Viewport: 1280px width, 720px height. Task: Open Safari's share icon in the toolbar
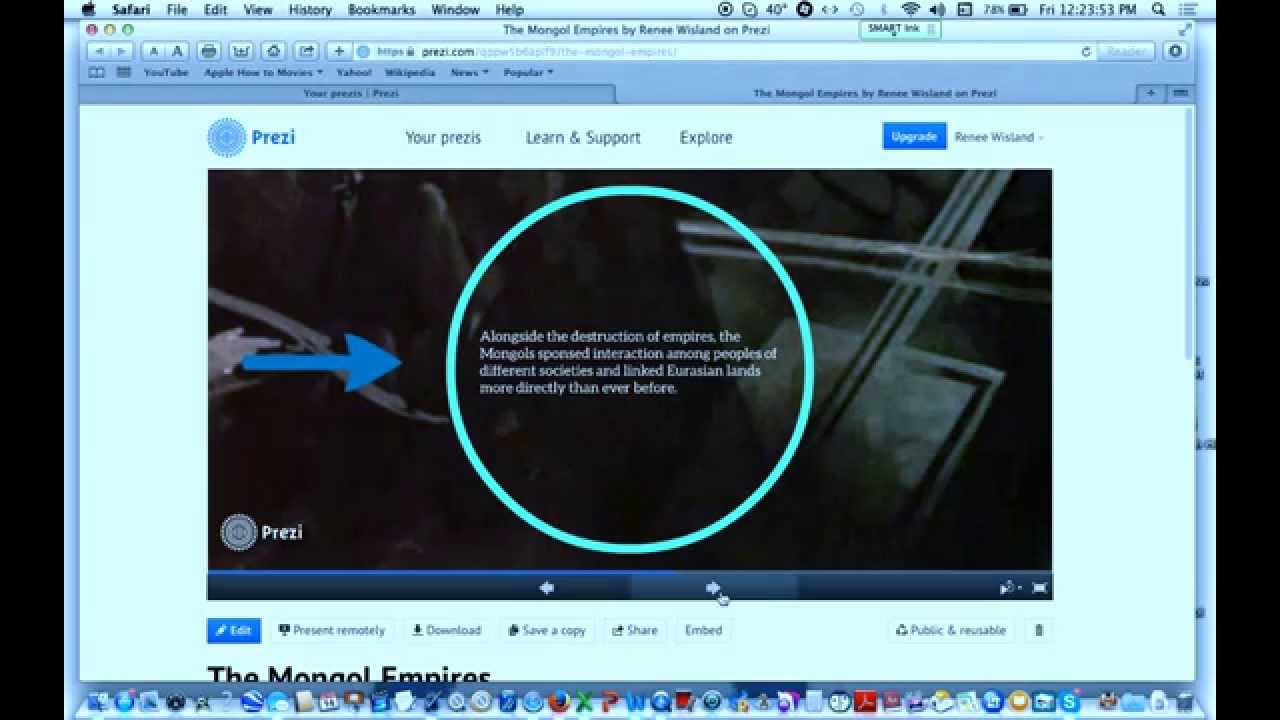click(x=306, y=51)
